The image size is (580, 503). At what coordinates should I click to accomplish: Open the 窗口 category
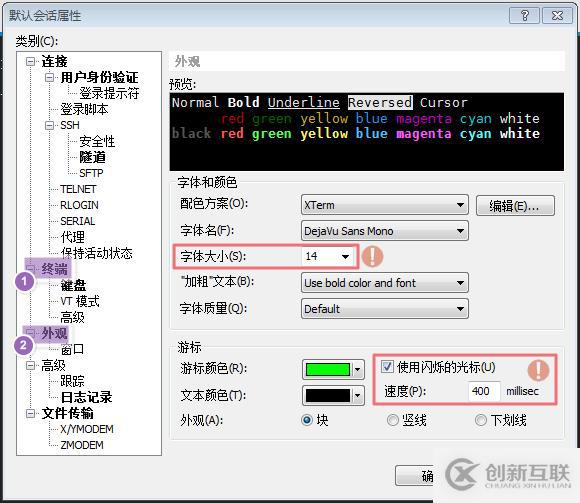[x=72, y=349]
